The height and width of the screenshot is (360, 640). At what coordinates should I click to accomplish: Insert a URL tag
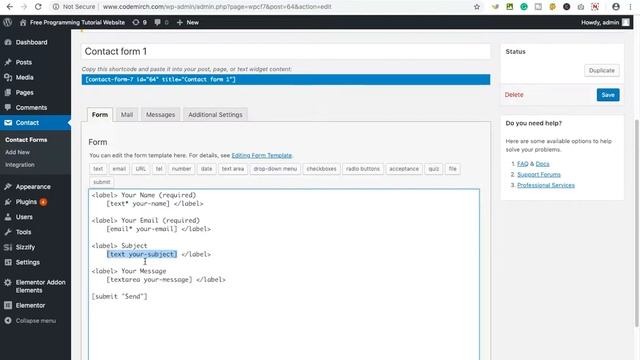141,169
